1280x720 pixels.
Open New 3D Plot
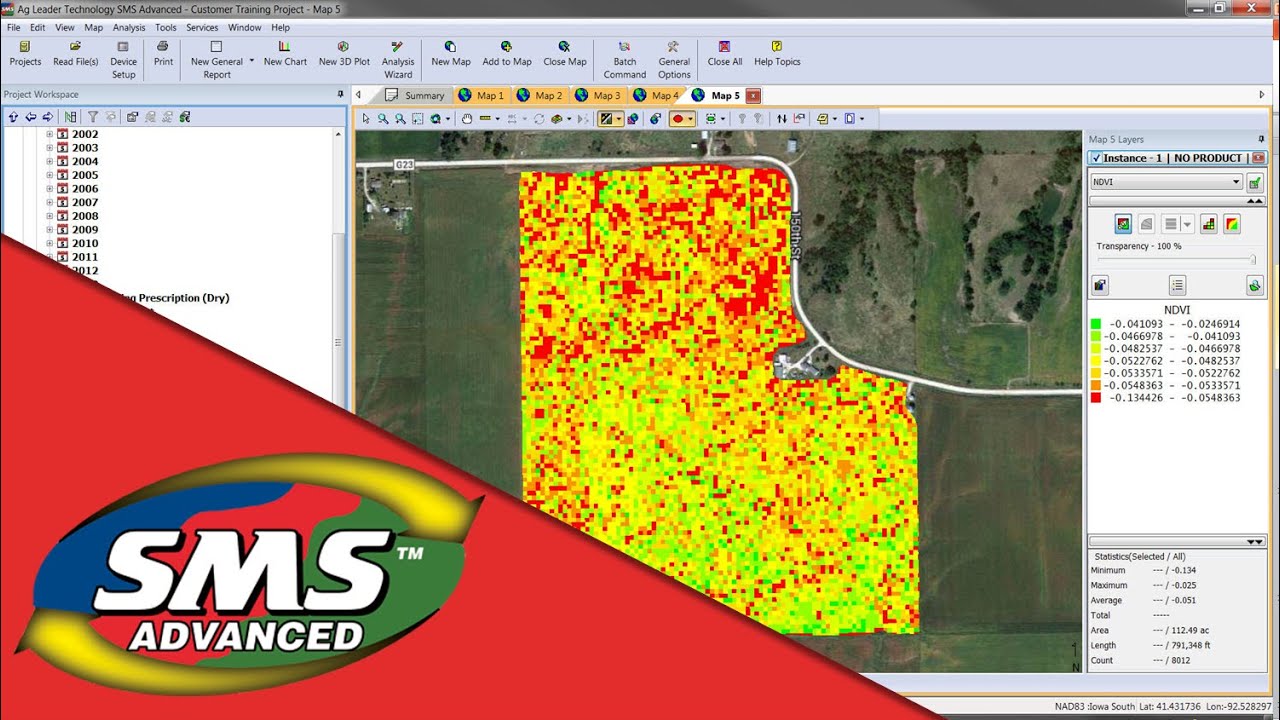(344, 54)
